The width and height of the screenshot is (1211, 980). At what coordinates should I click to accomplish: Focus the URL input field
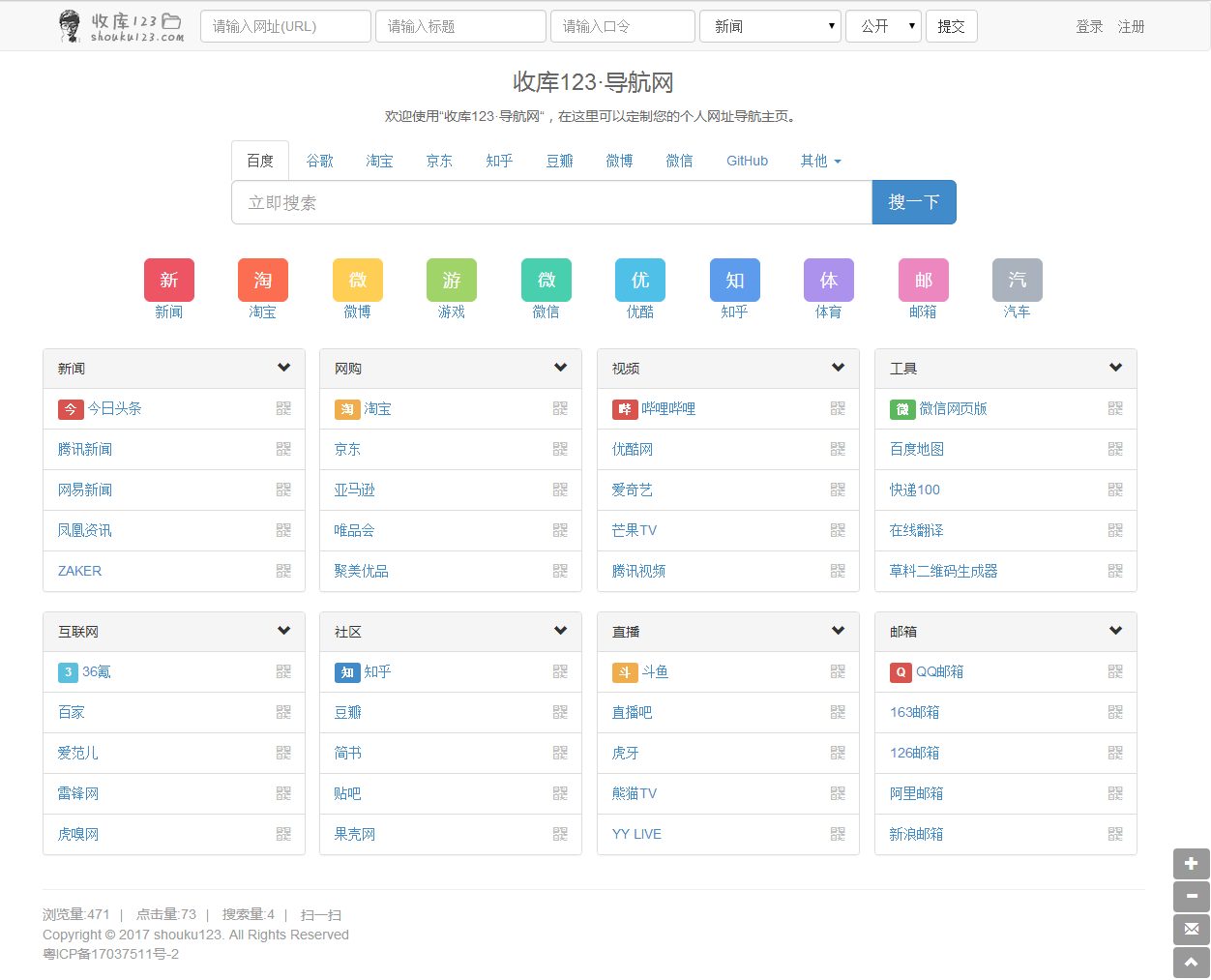(285, 26)
